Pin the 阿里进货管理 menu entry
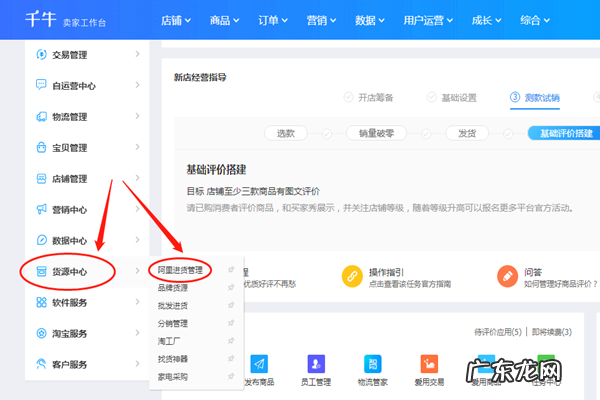This screenshot has height=400, width=600. tap(231, 269)
